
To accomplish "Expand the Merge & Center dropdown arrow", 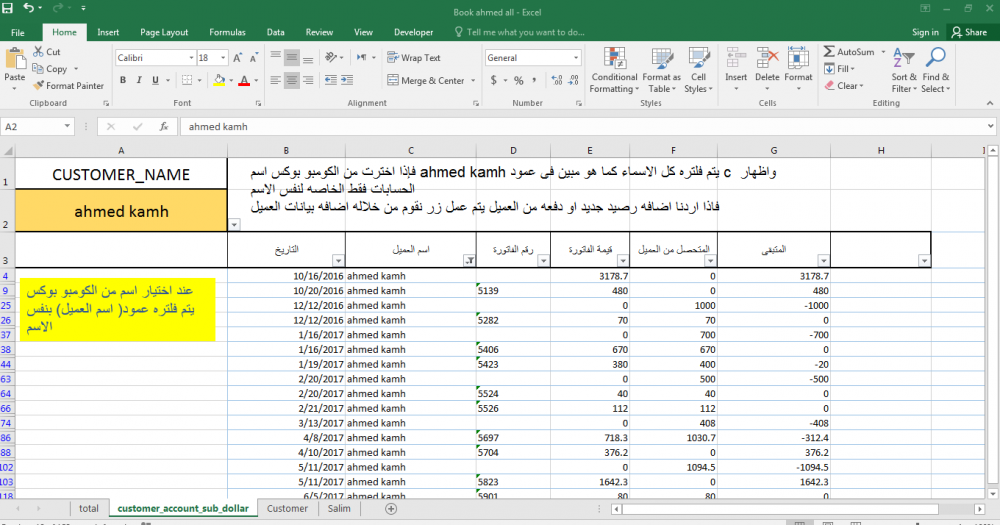I will 473,80.
